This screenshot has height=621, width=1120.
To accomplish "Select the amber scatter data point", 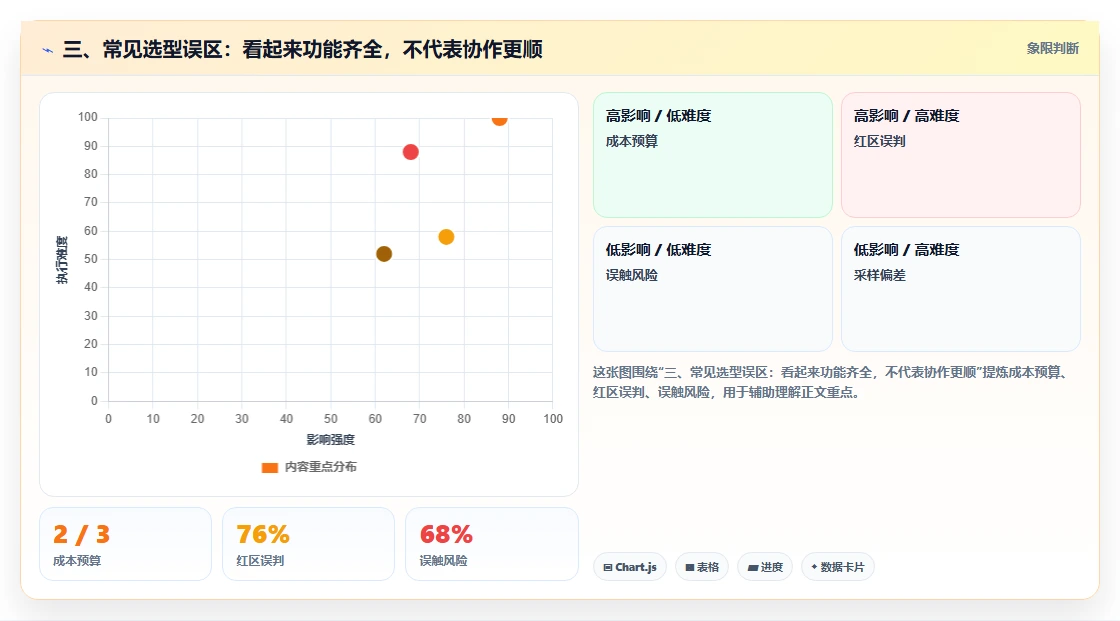I will pos(446,237).
